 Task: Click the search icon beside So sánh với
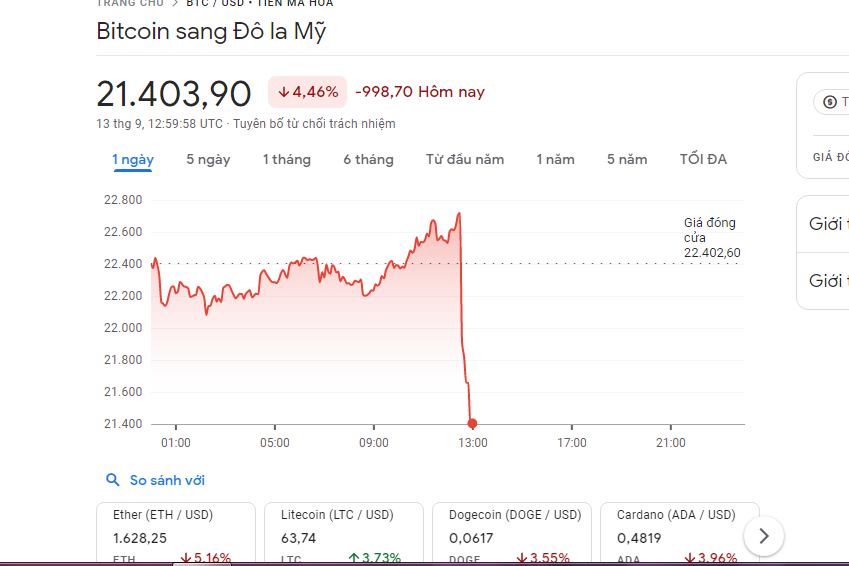pyautogui.click(x=113, y=481)
